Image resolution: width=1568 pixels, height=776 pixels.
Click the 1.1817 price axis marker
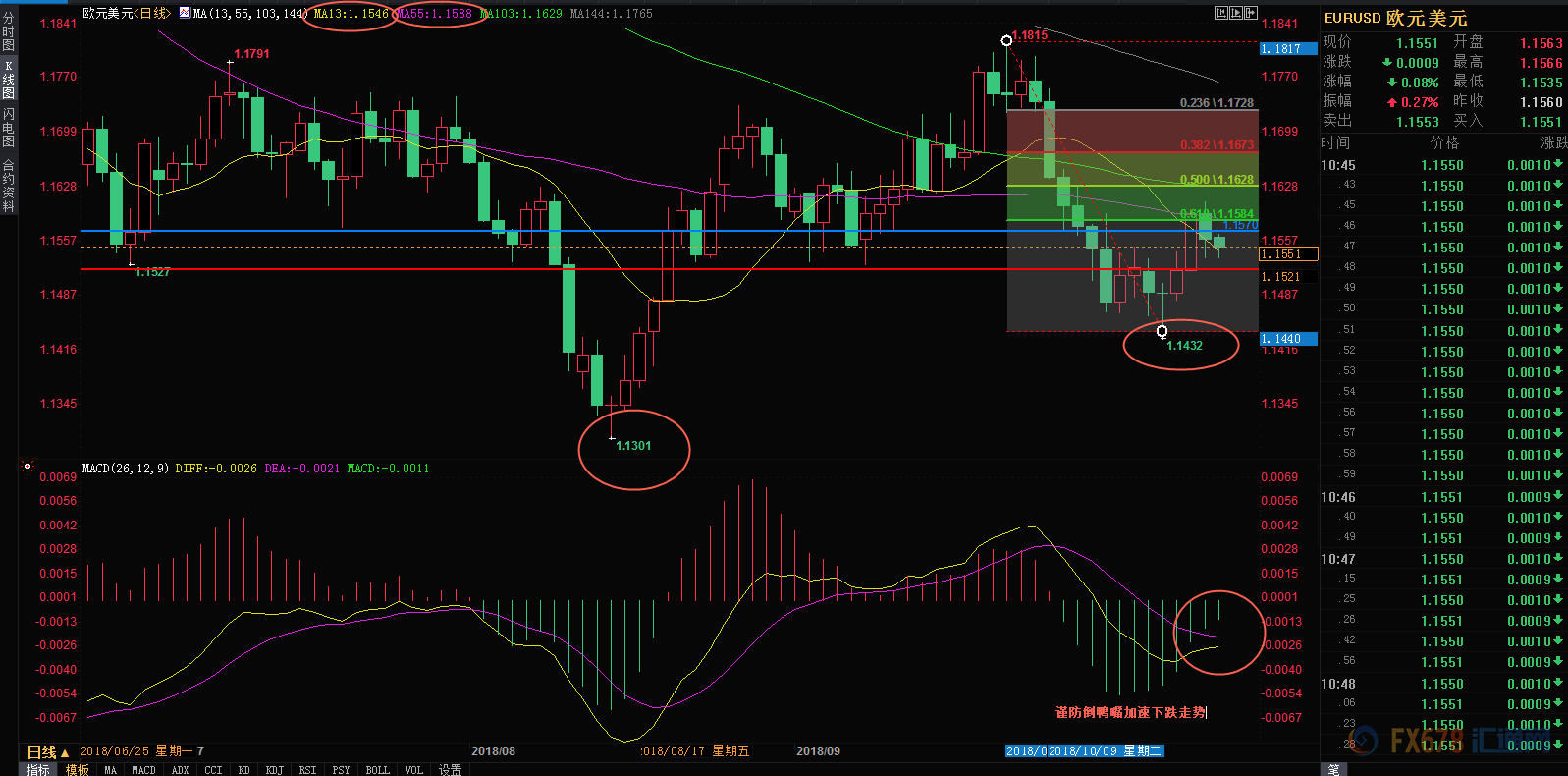tap(1288, 48)
